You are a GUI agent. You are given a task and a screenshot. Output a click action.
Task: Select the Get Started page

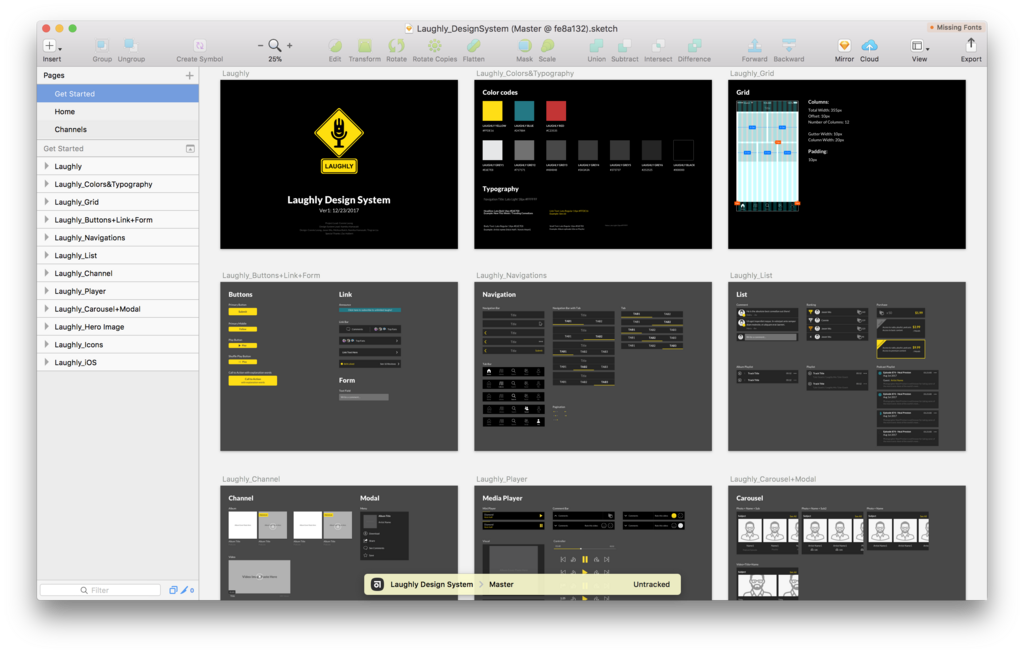118,94
